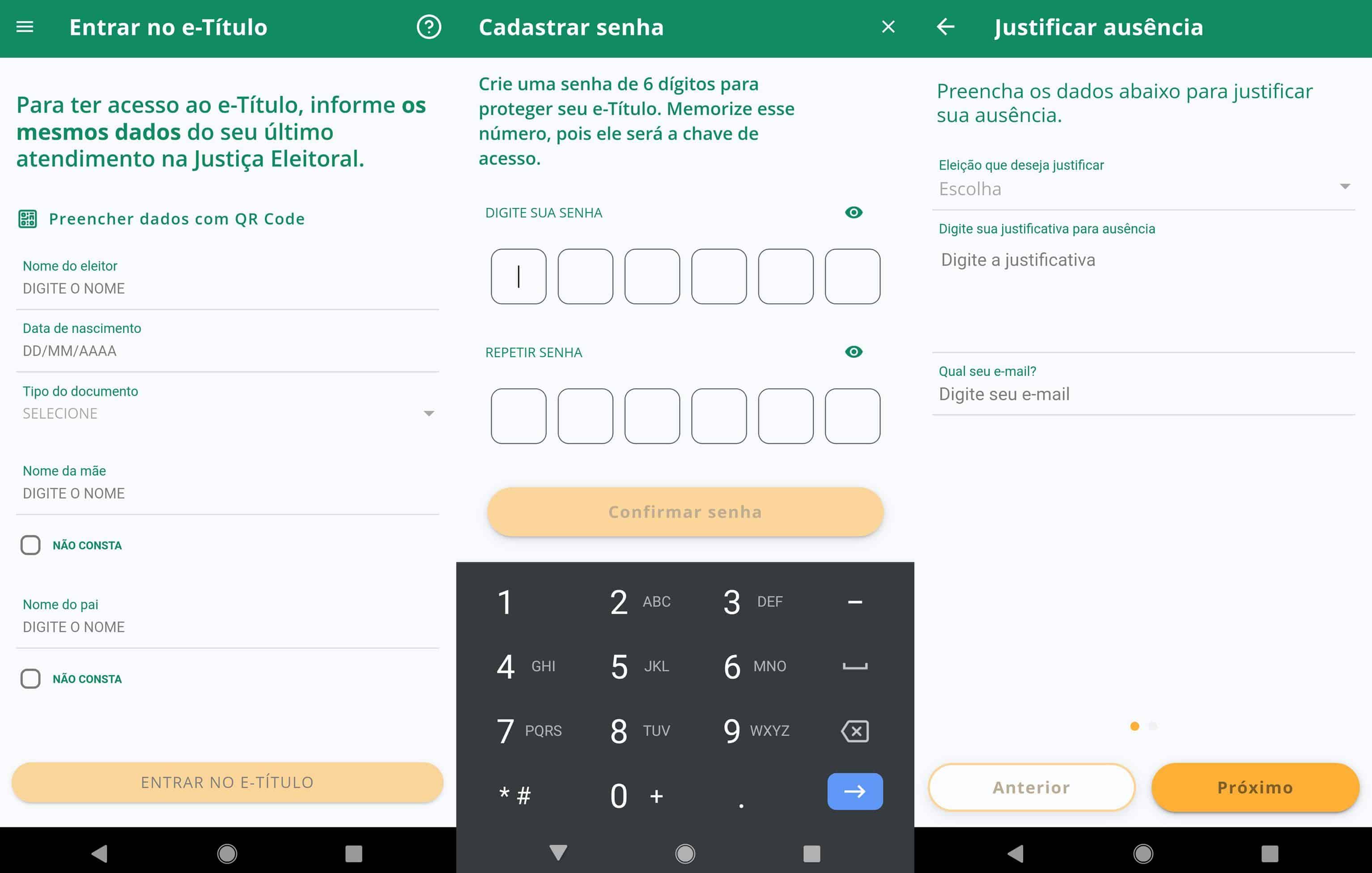Tap Android home button on Entrar no e-Título screen
The height and width of the screenshot is (873, 1372).
(227, 853)
